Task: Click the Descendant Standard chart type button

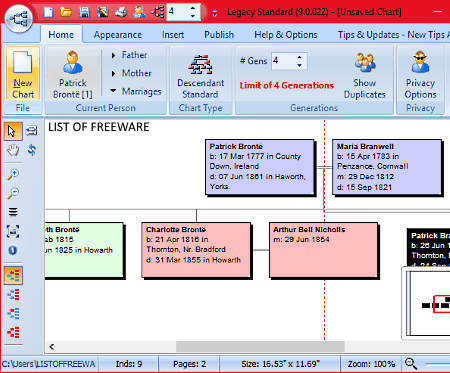Action: (x=201, y=76)
